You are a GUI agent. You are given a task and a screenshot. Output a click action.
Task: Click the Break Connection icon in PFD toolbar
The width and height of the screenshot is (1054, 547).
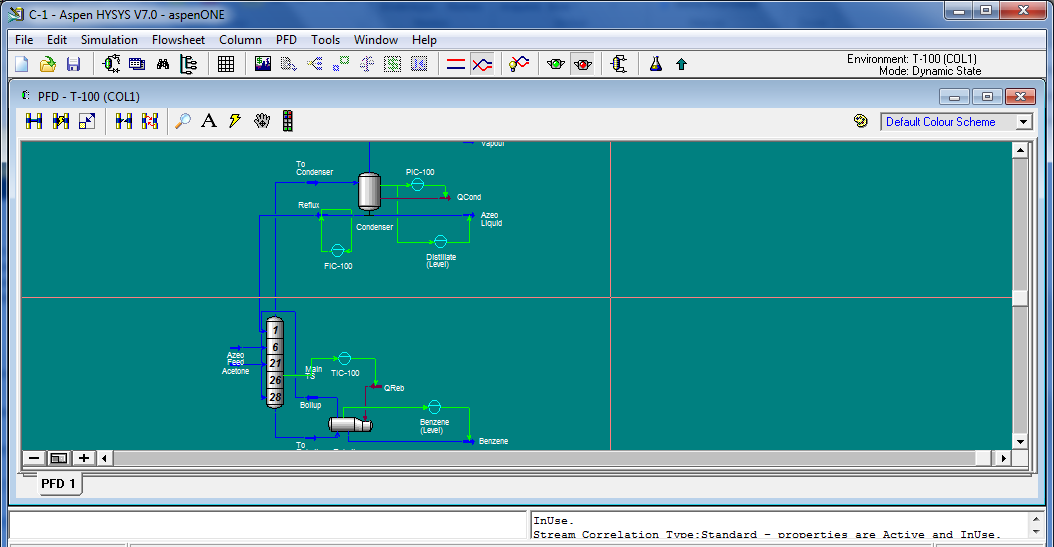tap(124, 121)
